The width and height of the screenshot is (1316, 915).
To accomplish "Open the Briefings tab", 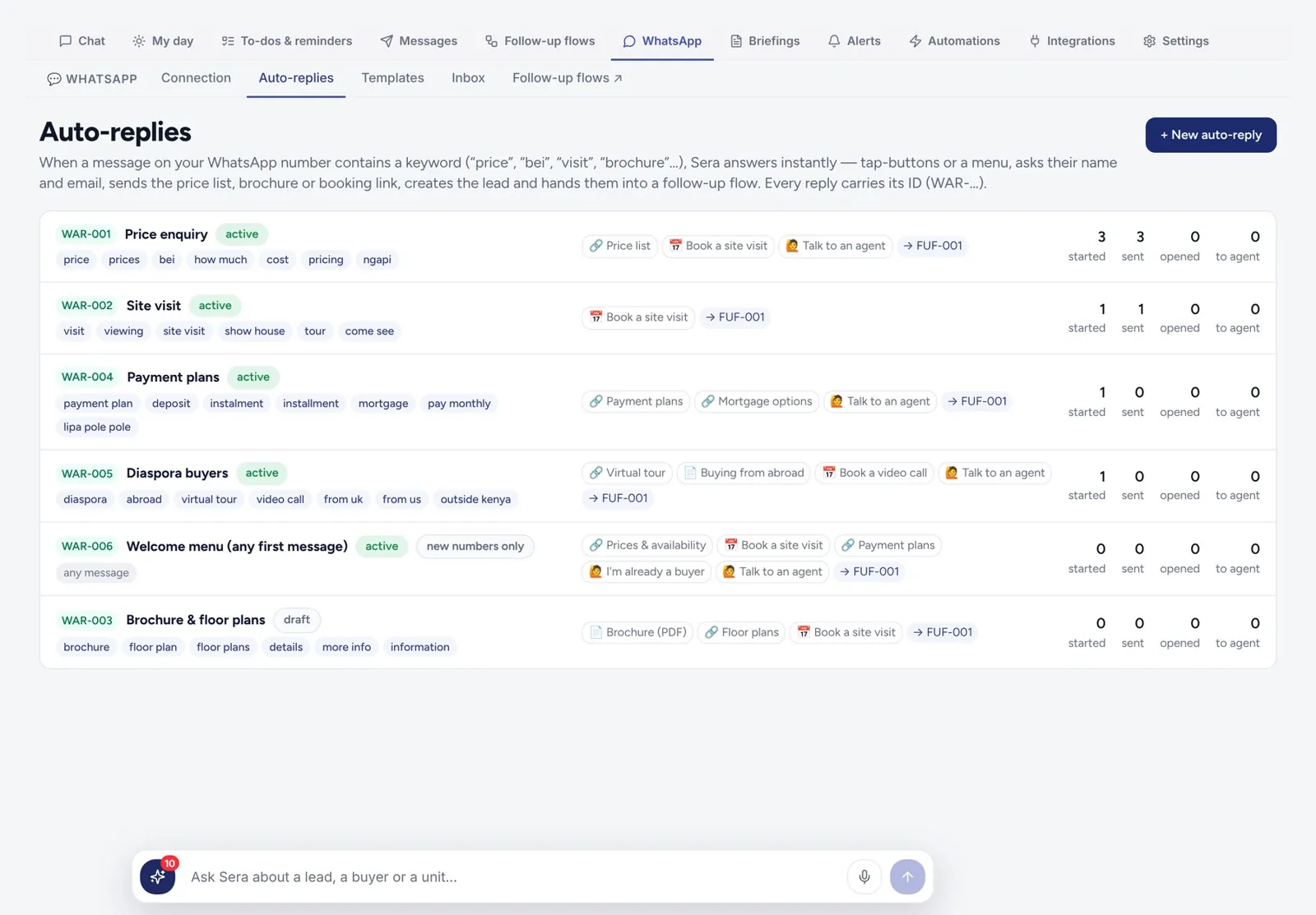I will tap(765, 41).
